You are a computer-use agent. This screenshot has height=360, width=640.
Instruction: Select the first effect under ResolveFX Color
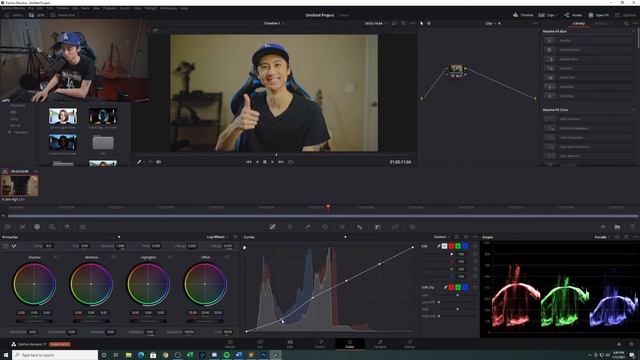(x=588, y=119)
